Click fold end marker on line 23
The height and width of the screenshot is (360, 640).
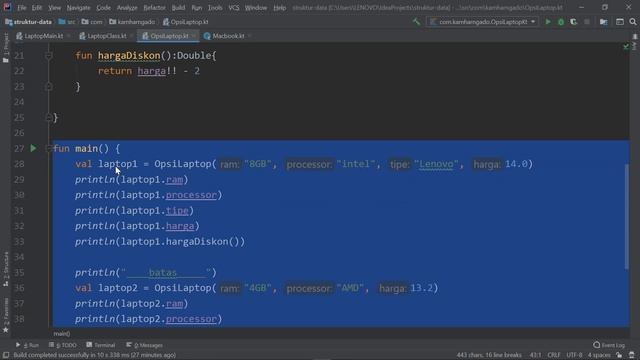49,87
